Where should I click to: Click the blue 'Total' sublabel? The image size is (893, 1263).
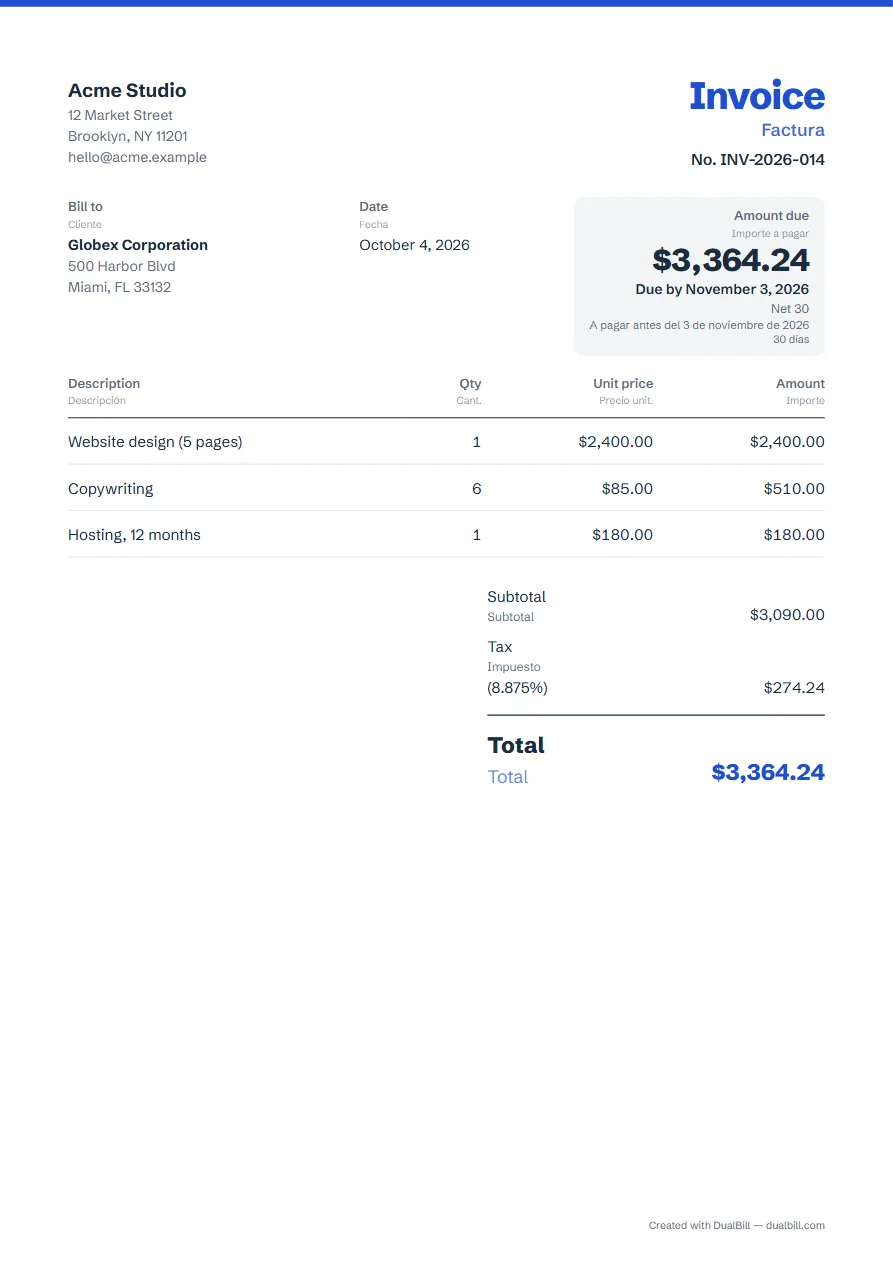point(507,777)
